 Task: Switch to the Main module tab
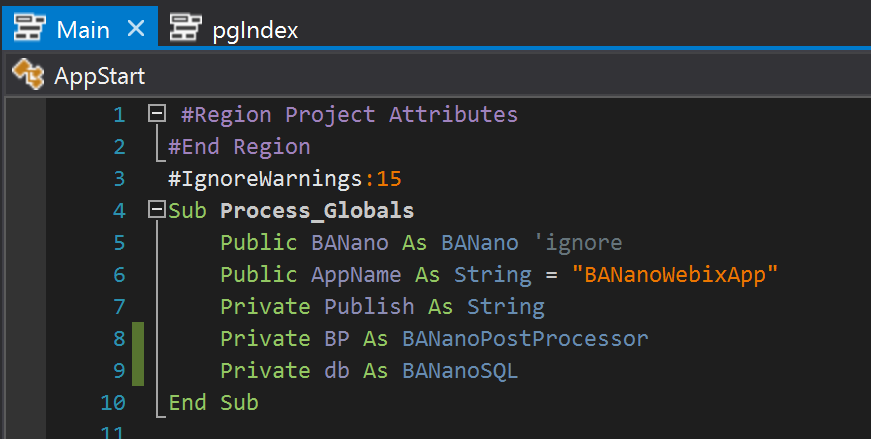click(x=82, y=29)
